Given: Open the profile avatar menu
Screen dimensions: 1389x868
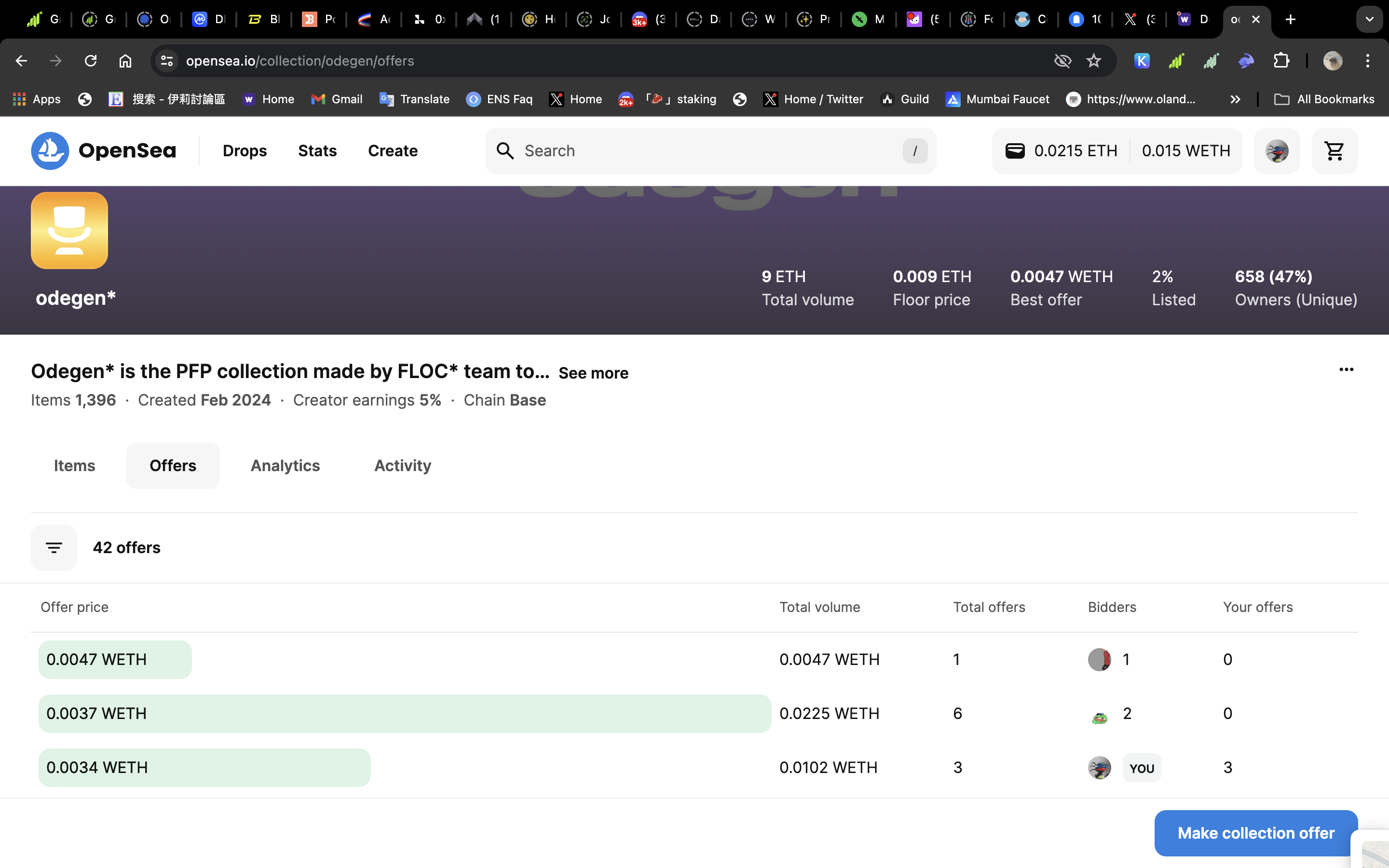Looking at the screenshot, I should [x=1277, y=151].
